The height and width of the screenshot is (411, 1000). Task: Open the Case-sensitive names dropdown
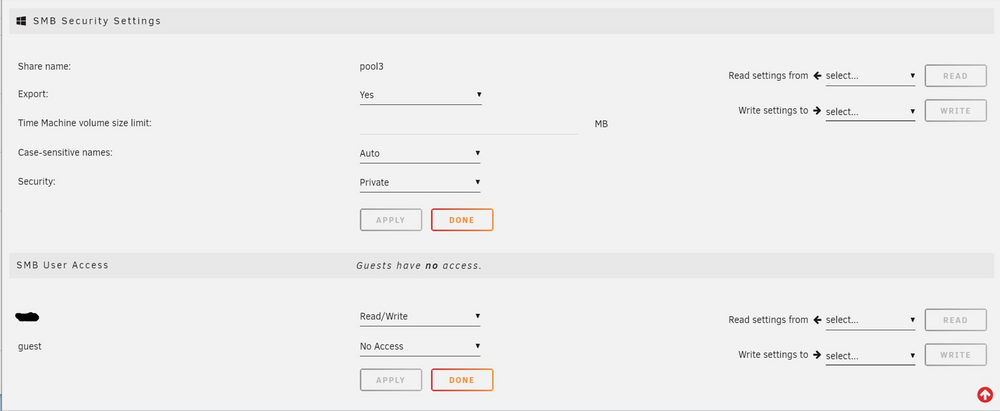click(420, 154)
